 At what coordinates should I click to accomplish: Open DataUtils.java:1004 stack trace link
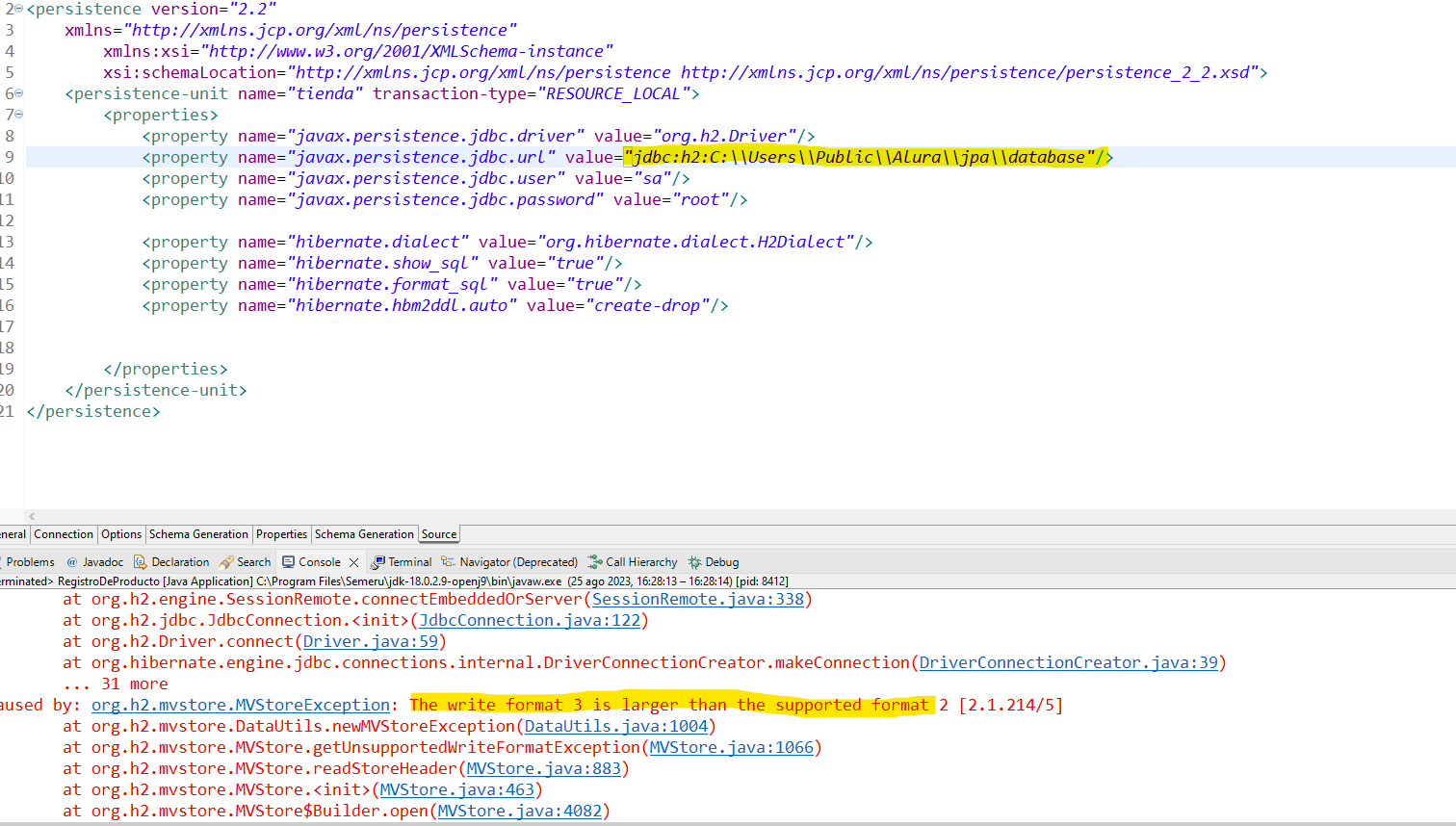(x=616, y=726)
